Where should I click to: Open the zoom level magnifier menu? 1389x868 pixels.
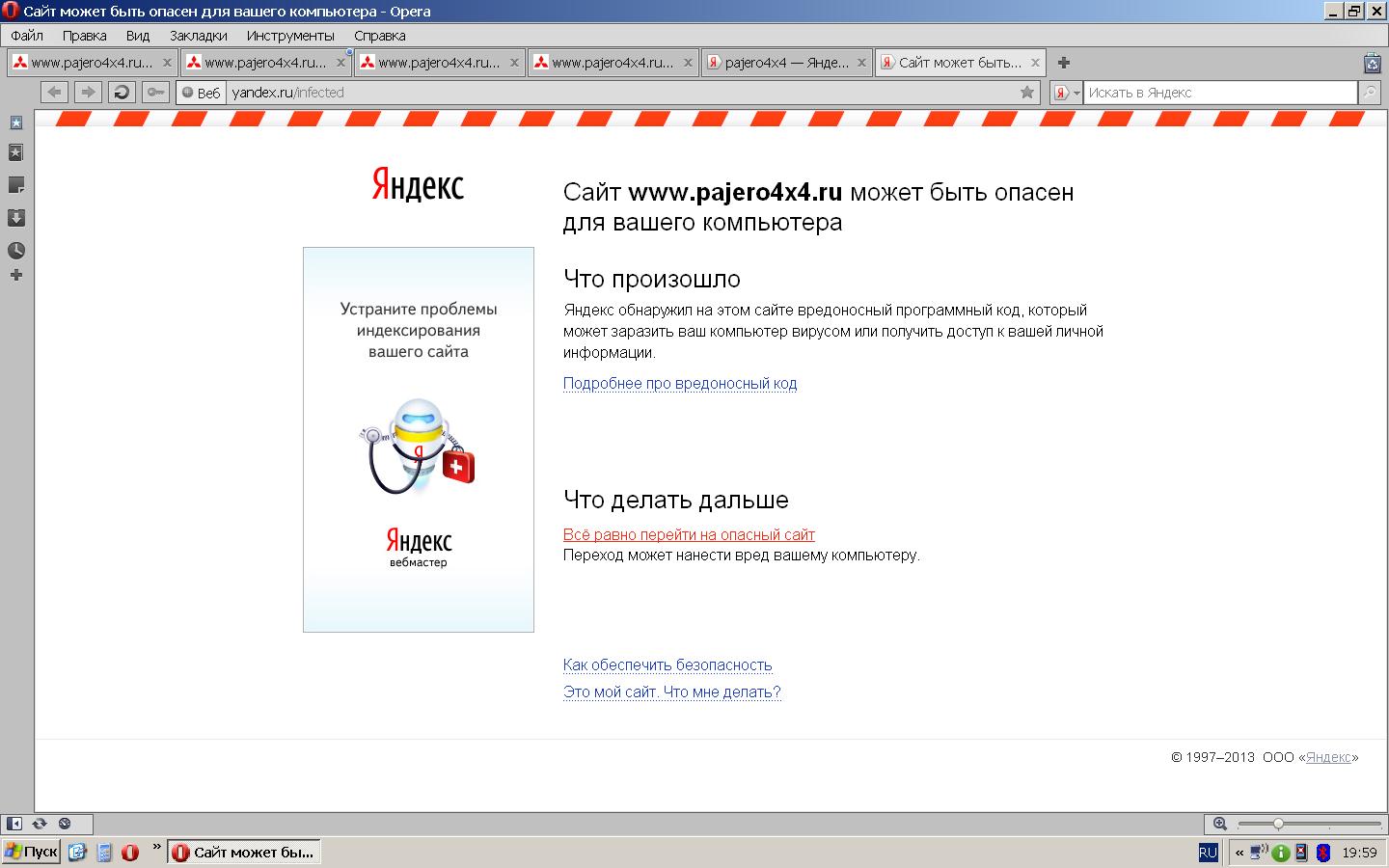coord(1220,824)
